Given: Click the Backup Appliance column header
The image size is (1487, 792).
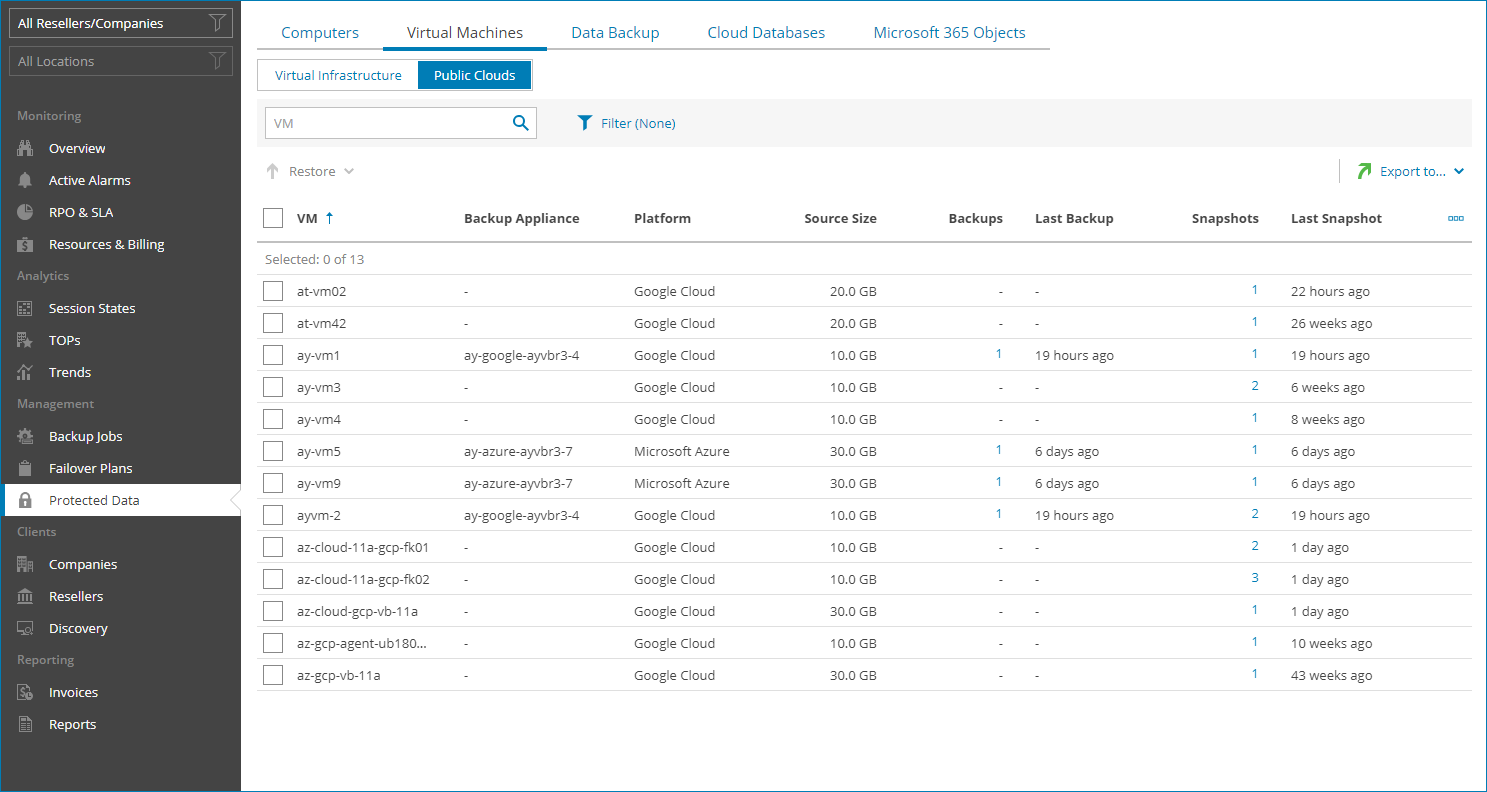Looking at the screenshot, I should [x=521, y=218].
